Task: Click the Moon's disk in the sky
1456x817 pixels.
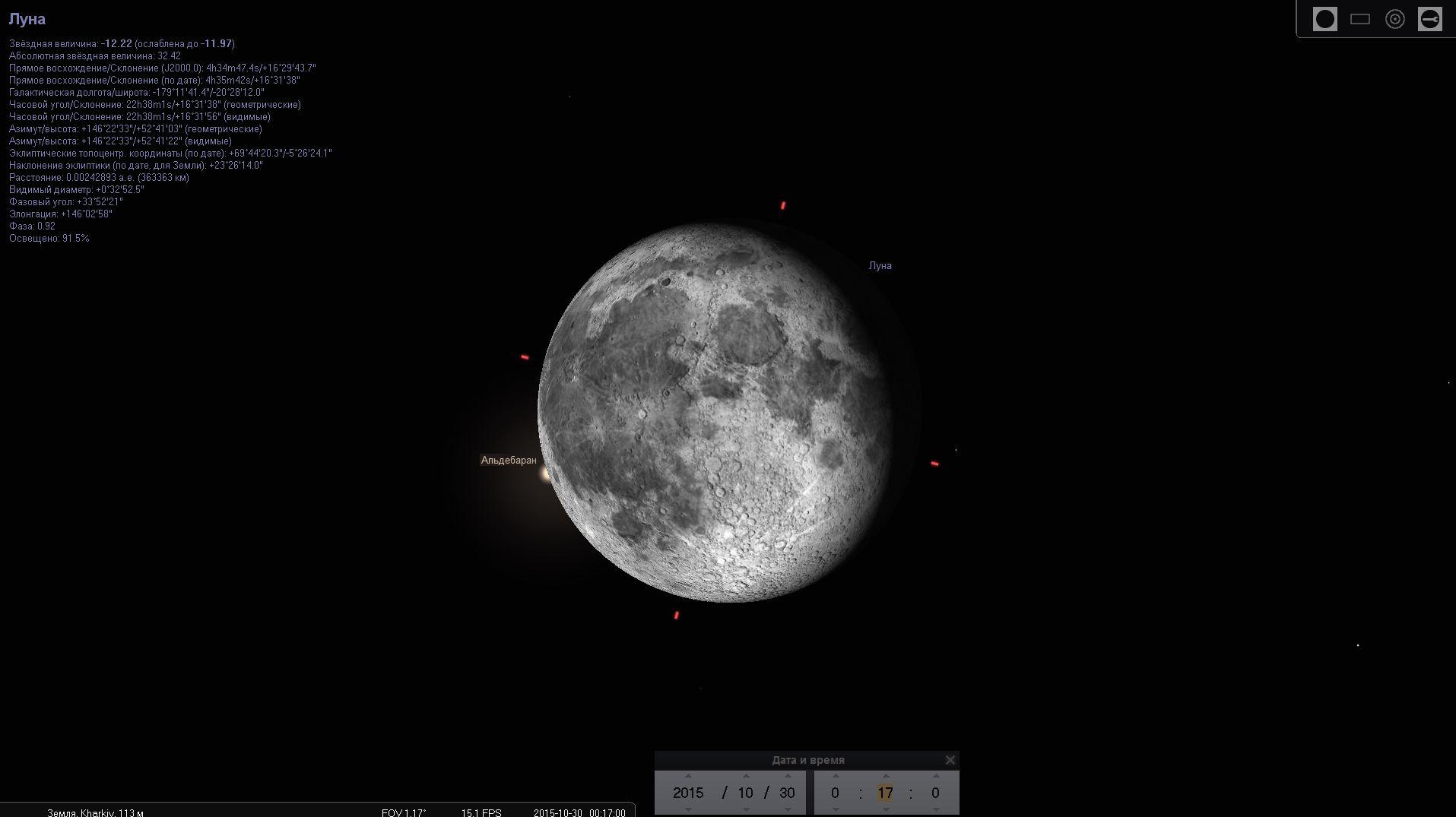Action: point(715,410)
